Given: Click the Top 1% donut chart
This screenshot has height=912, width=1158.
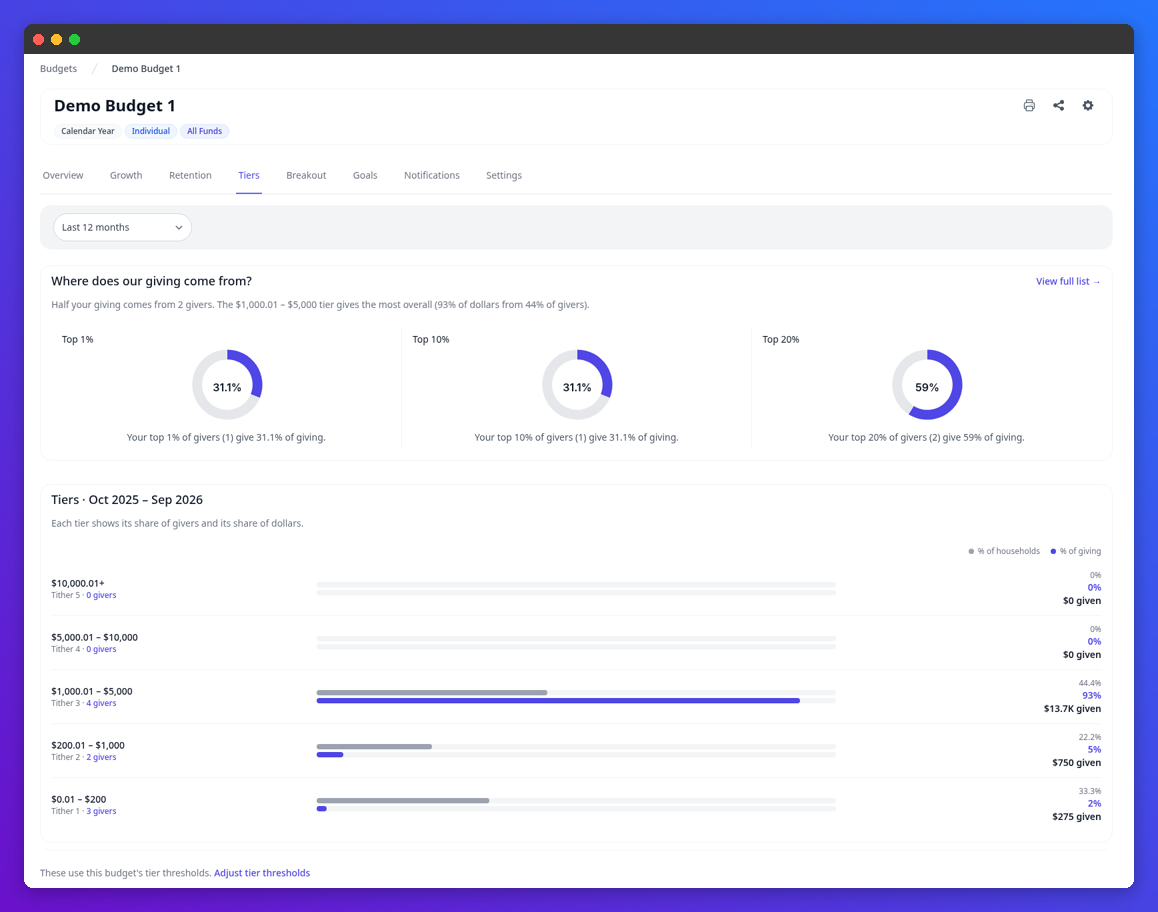Looking at the screenshot, I should tap(227, 385).
